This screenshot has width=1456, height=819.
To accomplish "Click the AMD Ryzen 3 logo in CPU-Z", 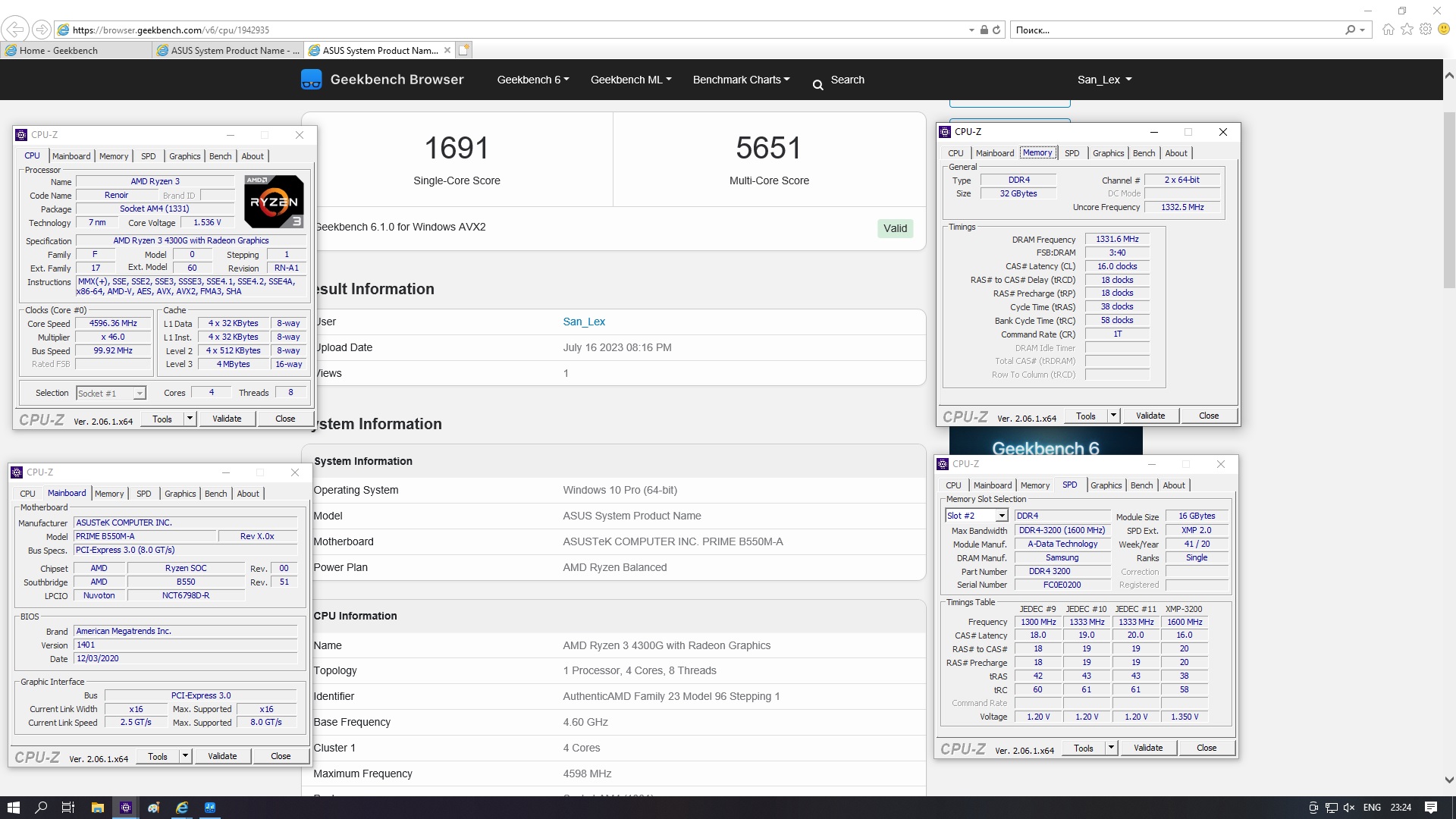I will point(274,202).
